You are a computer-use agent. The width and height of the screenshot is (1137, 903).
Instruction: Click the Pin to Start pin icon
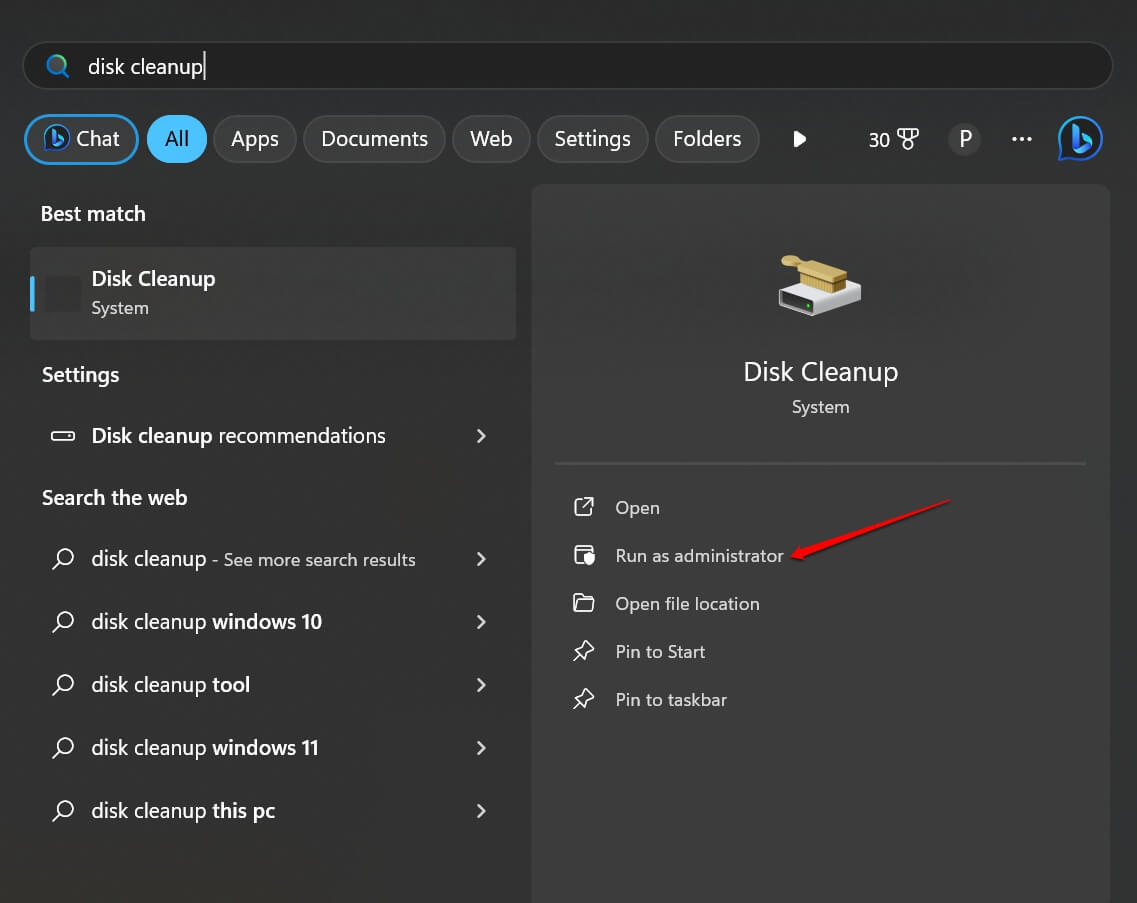click(x=583, y=652)
